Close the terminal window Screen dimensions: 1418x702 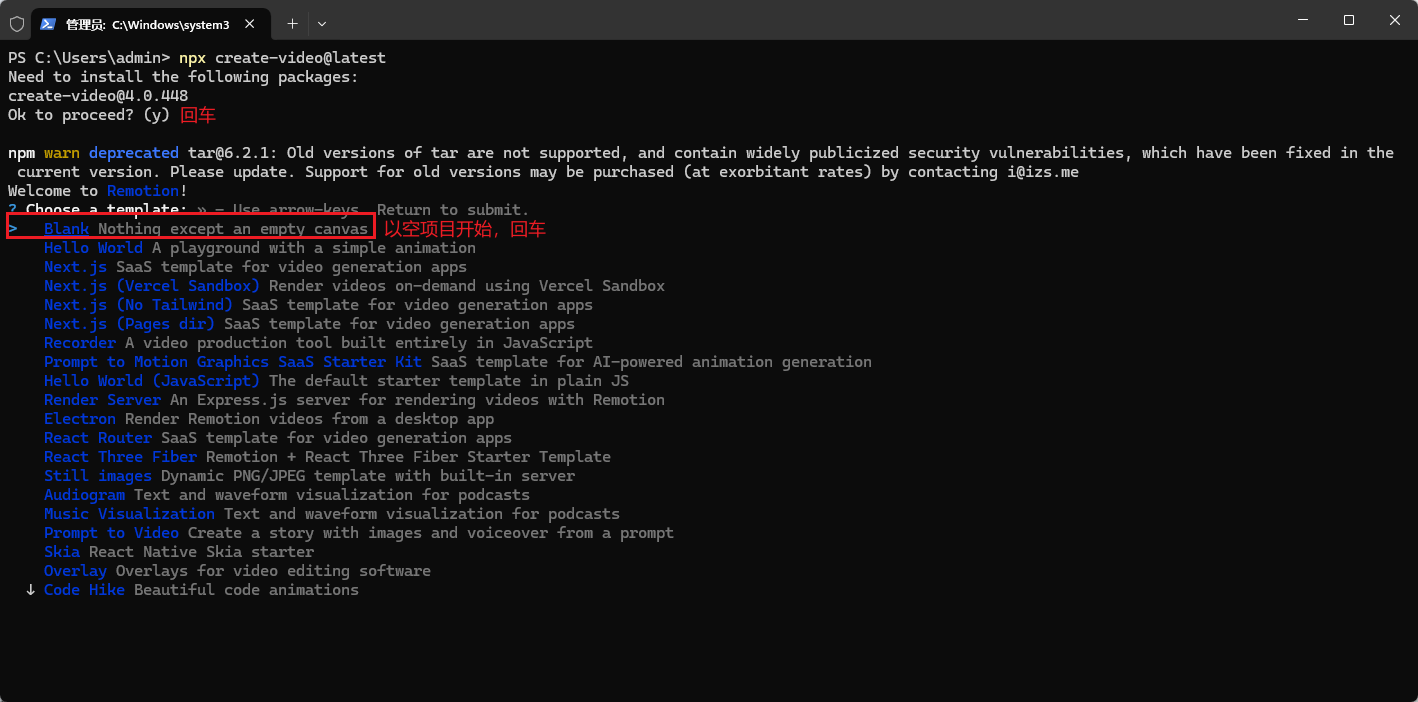1394,20
